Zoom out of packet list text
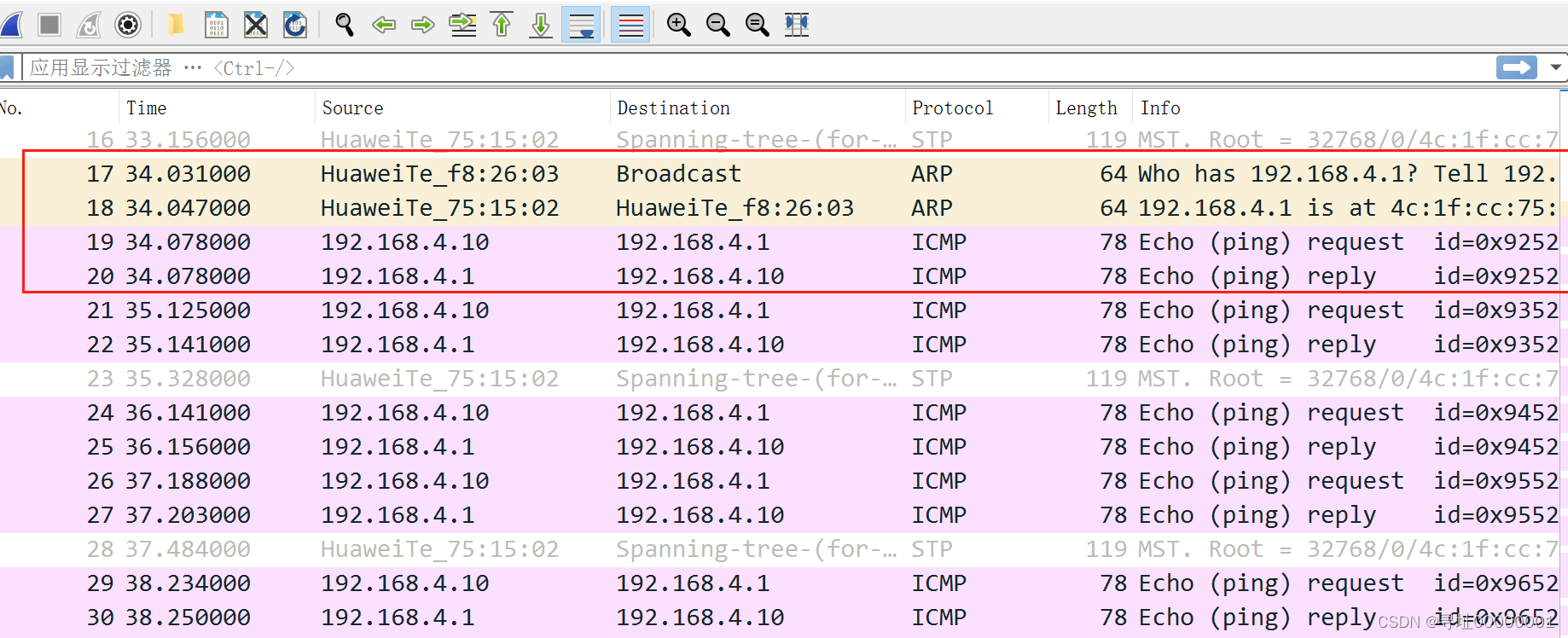1568x638 pixels. coord(718,25)
